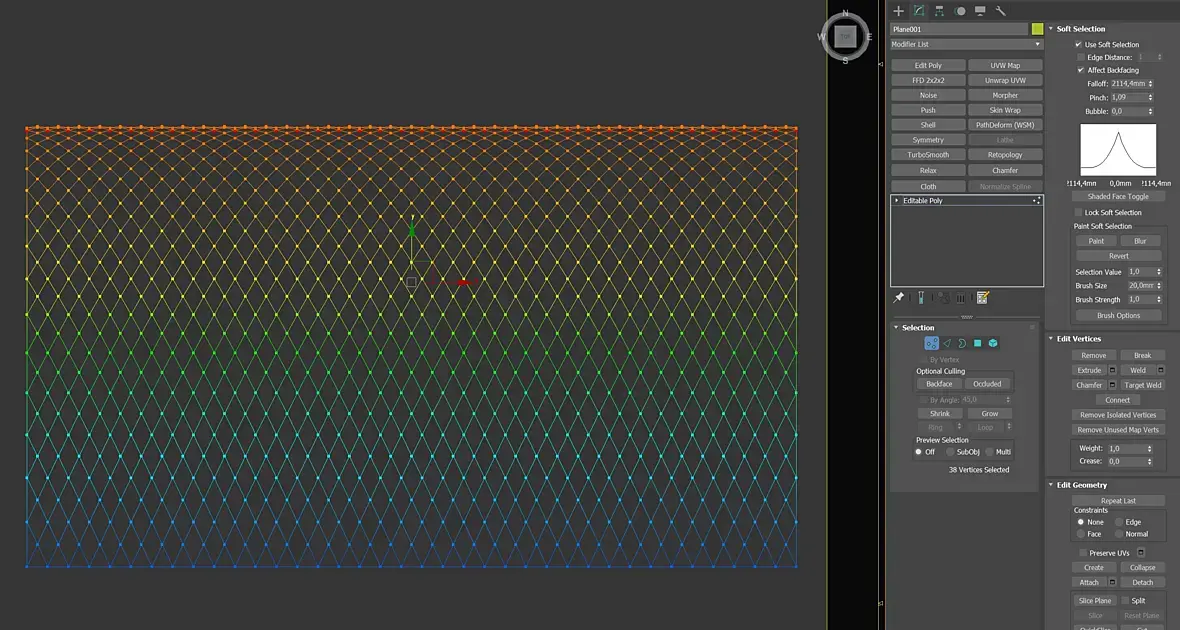Apply the Unwrap UVW modifier
The height and width of the screenshot is (630, 1180).
[x=1005, y=81]
